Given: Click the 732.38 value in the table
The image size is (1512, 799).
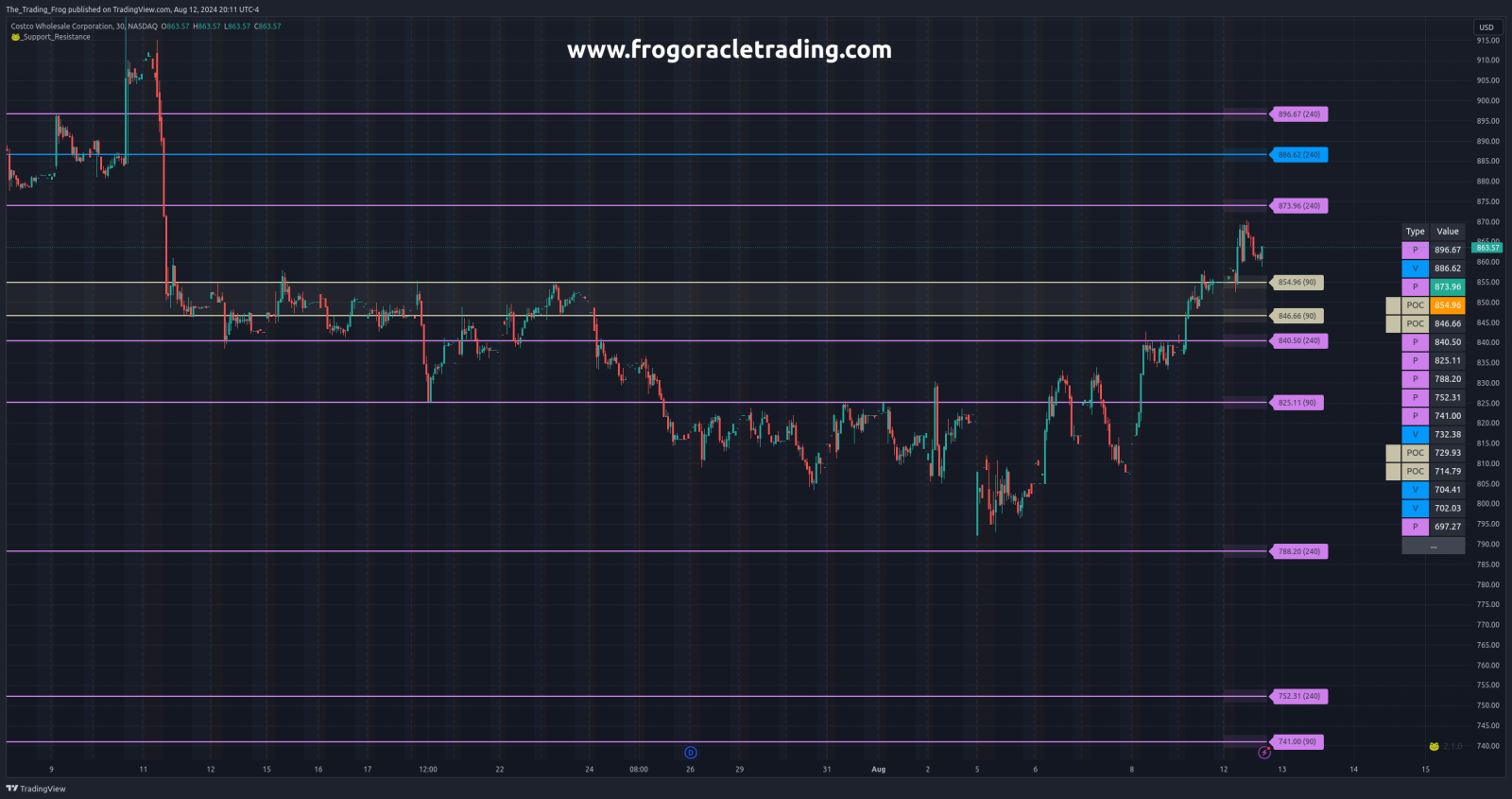Looking at the screenshot, I should tap(1448, 435).
